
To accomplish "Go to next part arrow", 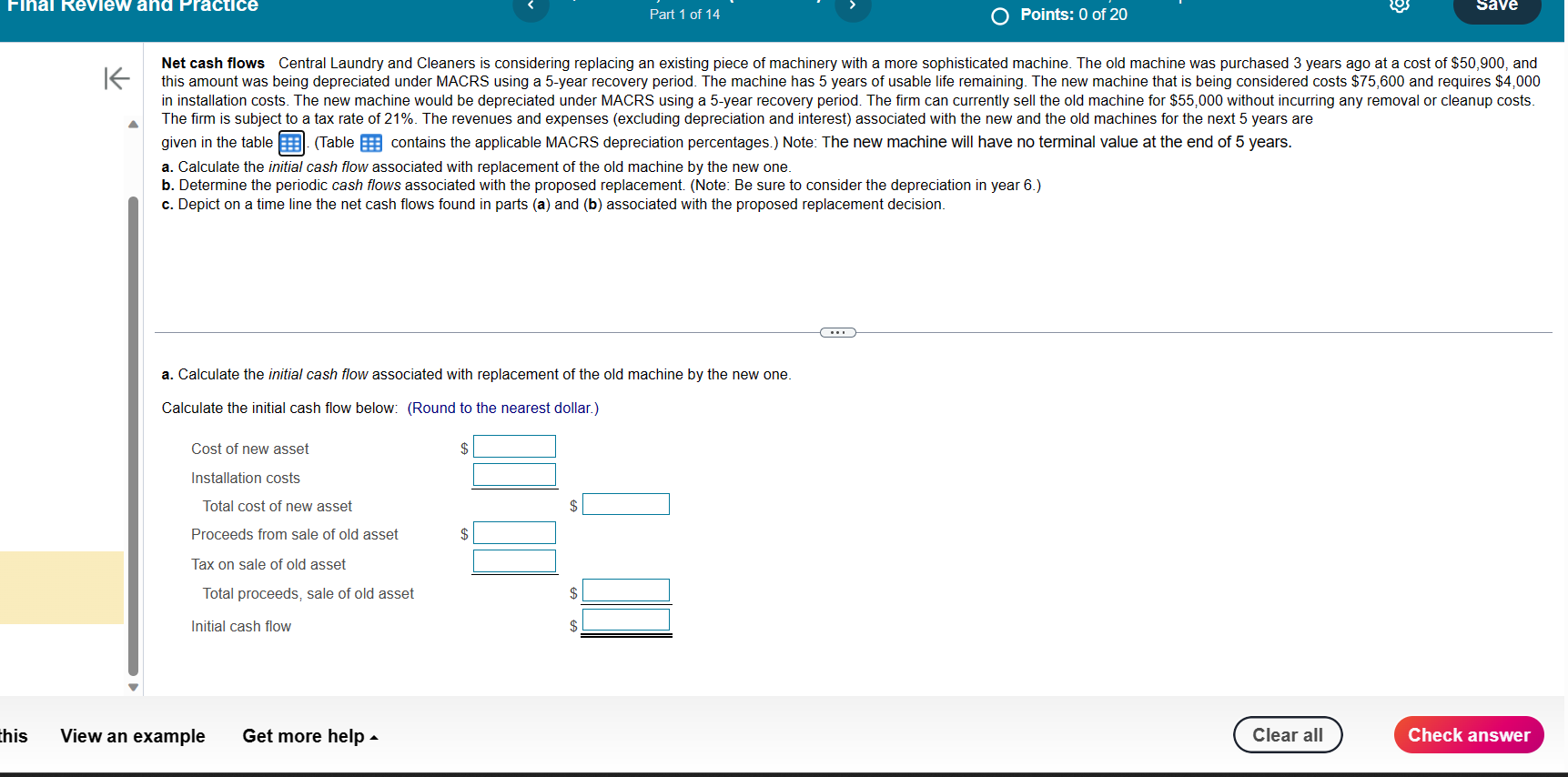I will [x=853, y=7].
